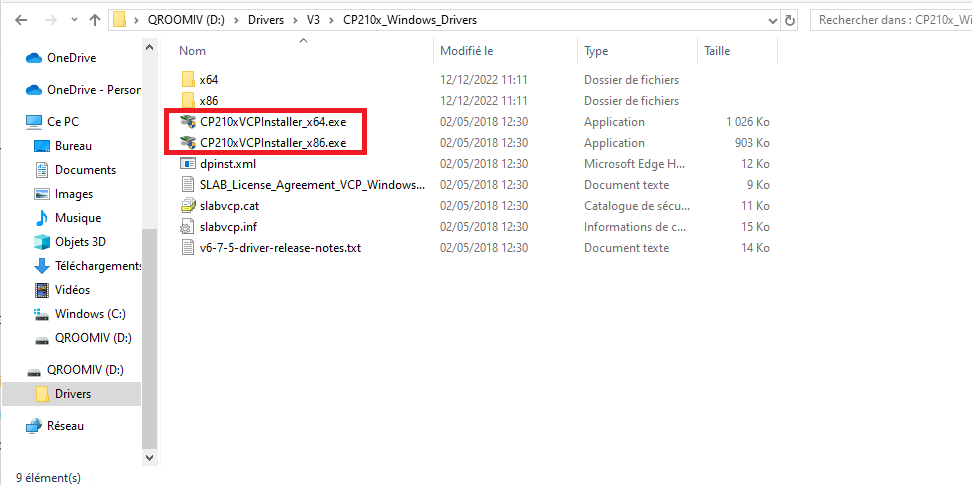972x485 pixels.
Task: Click the CP210xVCPInstaller_x86.exe file name
Action: pos(273,143)
